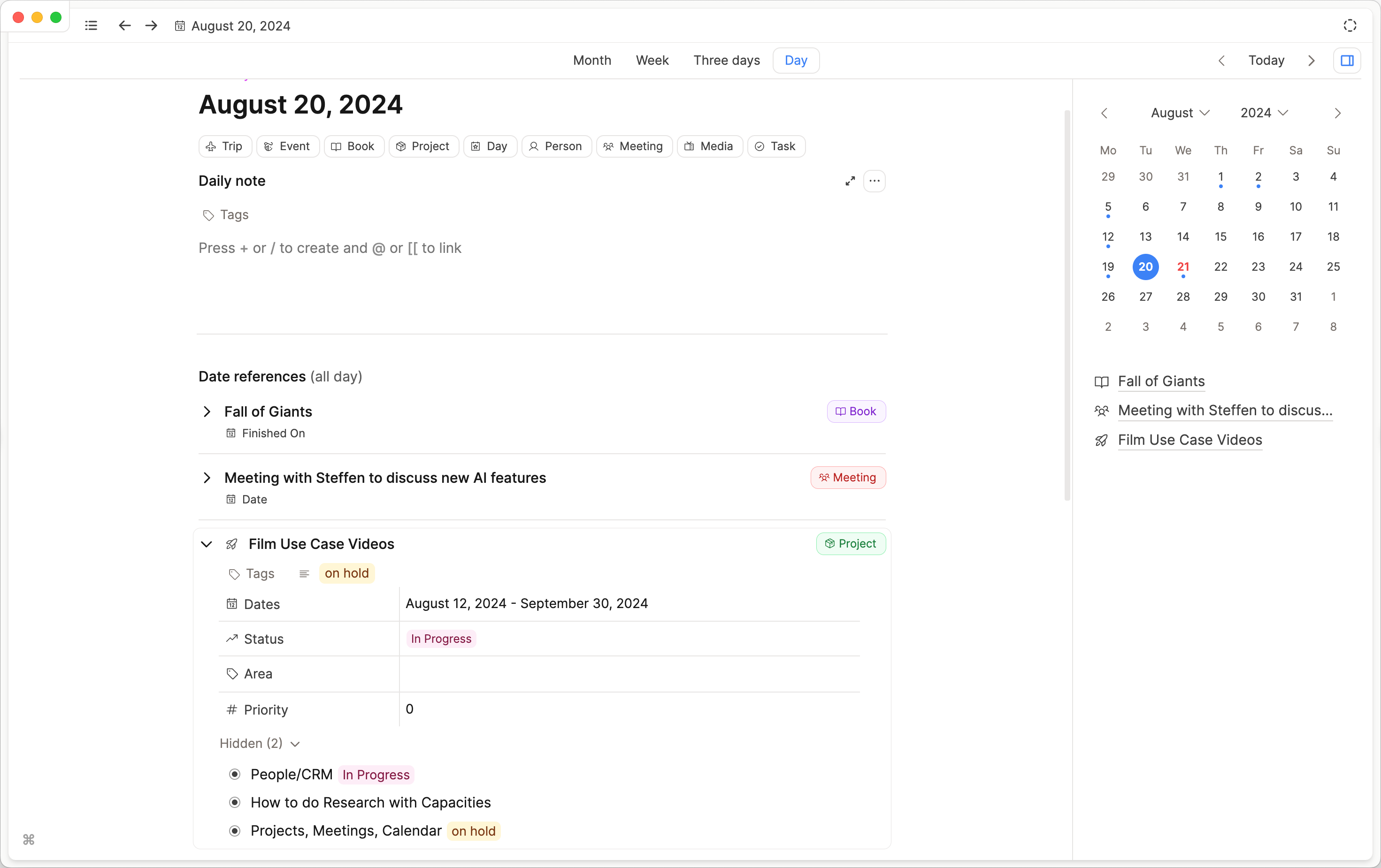Click the sync status circle icon

tap(1350, 26)
